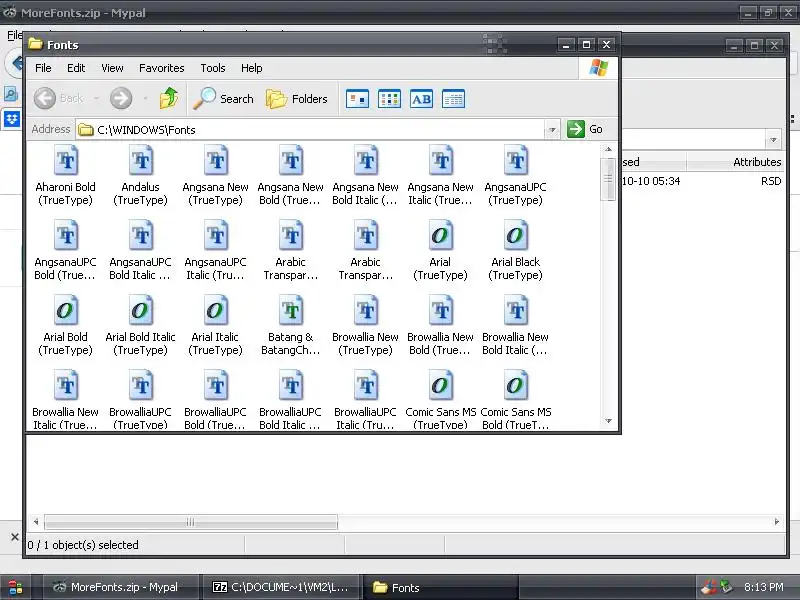Image resolution: width=800 pixels, height=600 pixels.
Task: Click right arrow of horizontal scrollbar
Action: [777, 522]
